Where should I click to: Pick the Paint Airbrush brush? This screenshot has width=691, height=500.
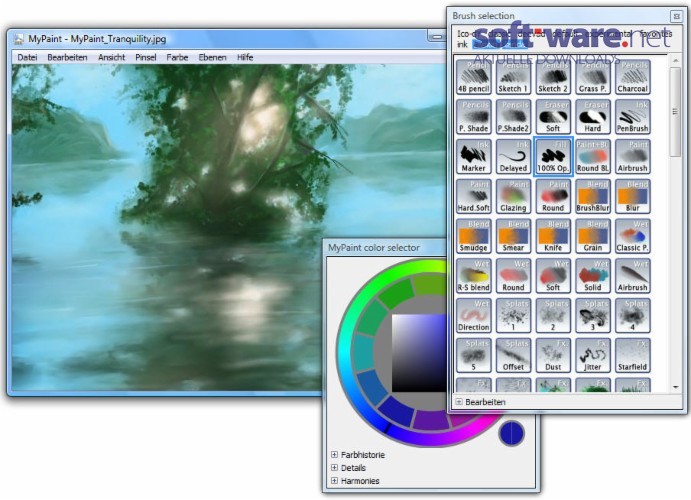pos(632,156)
